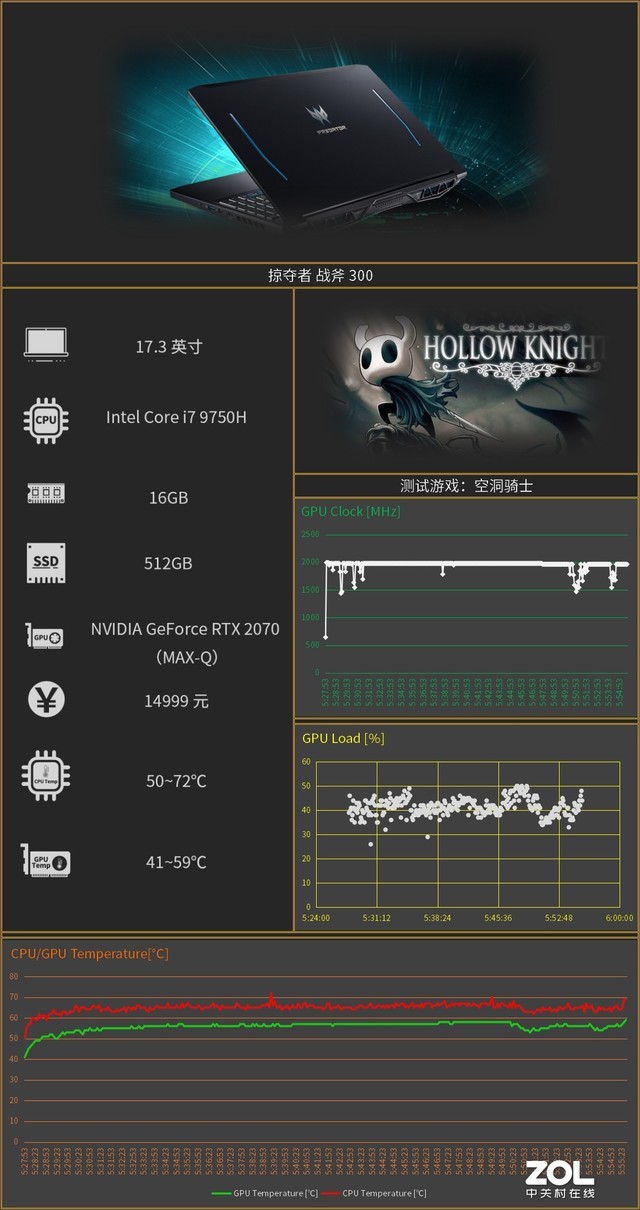Click the CPU Temp chip icon
This screenshot has width=640, height=1210.
tap(45, 776)
